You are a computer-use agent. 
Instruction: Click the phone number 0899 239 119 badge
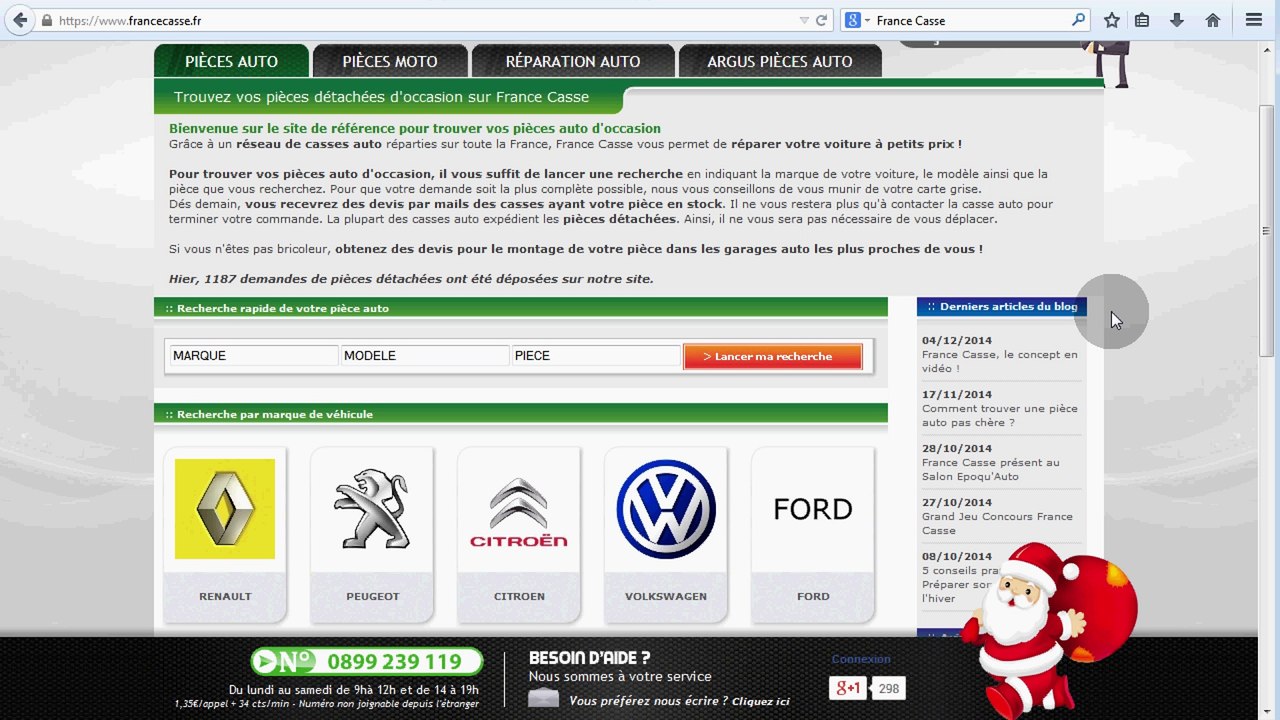pos(366,661)
